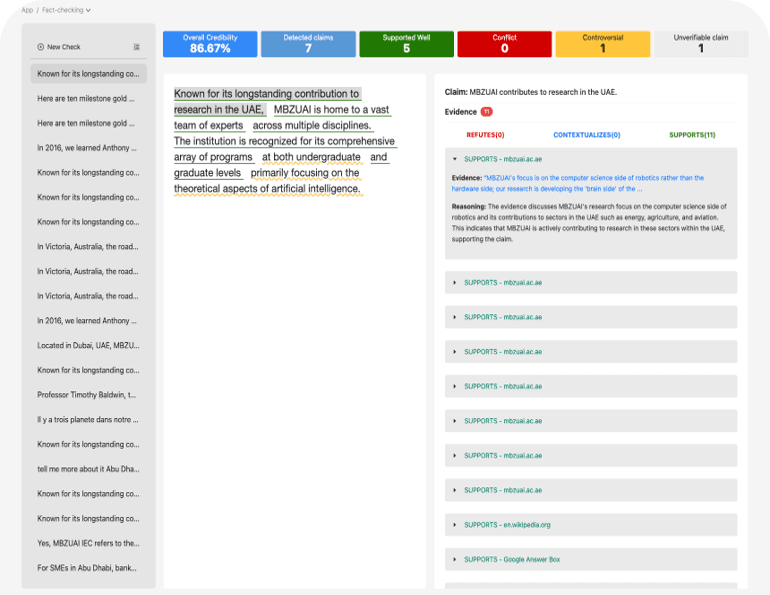Click the red evidence count badge
This screenshot has height=595, width=770.
point(486,112)
